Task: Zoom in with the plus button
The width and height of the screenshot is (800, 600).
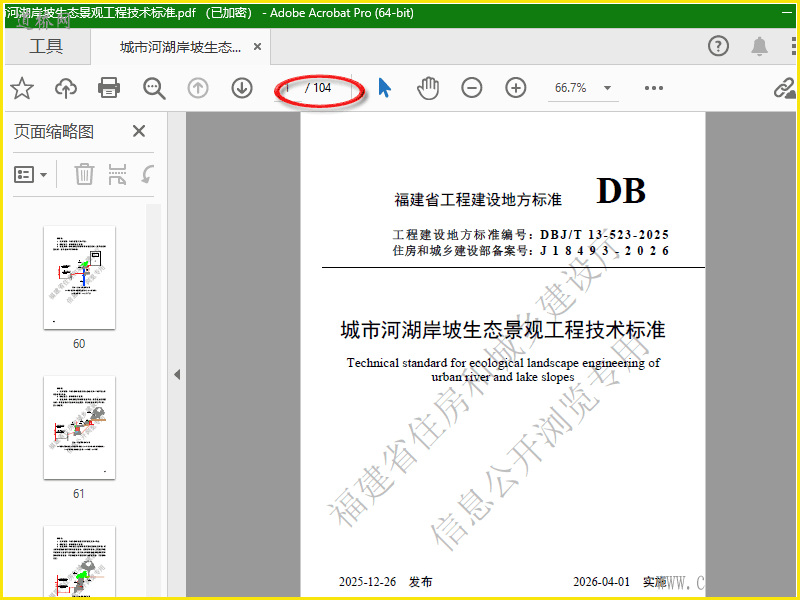Action: 516,88
